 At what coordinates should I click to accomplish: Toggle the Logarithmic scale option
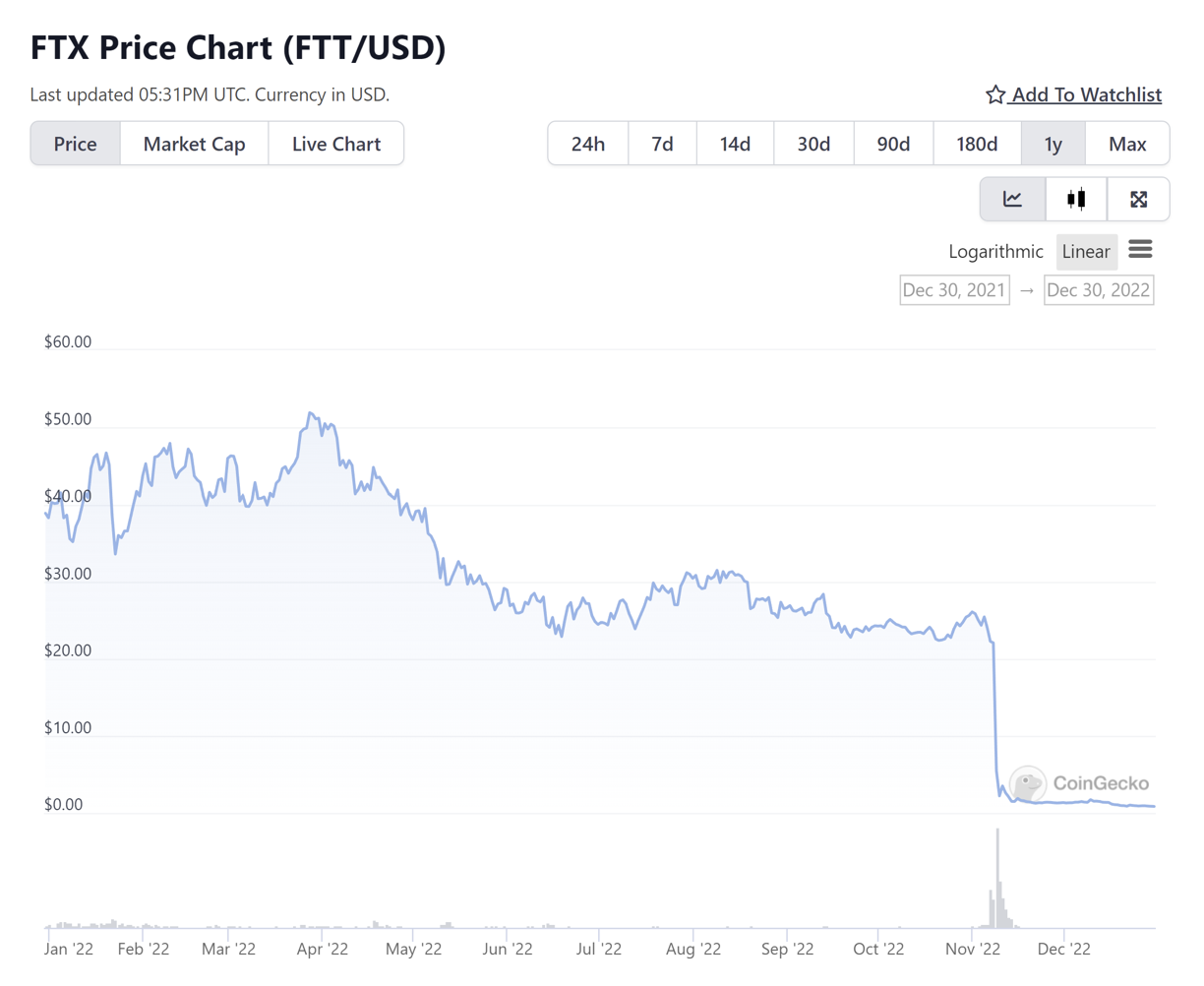[x=995, y=252]
